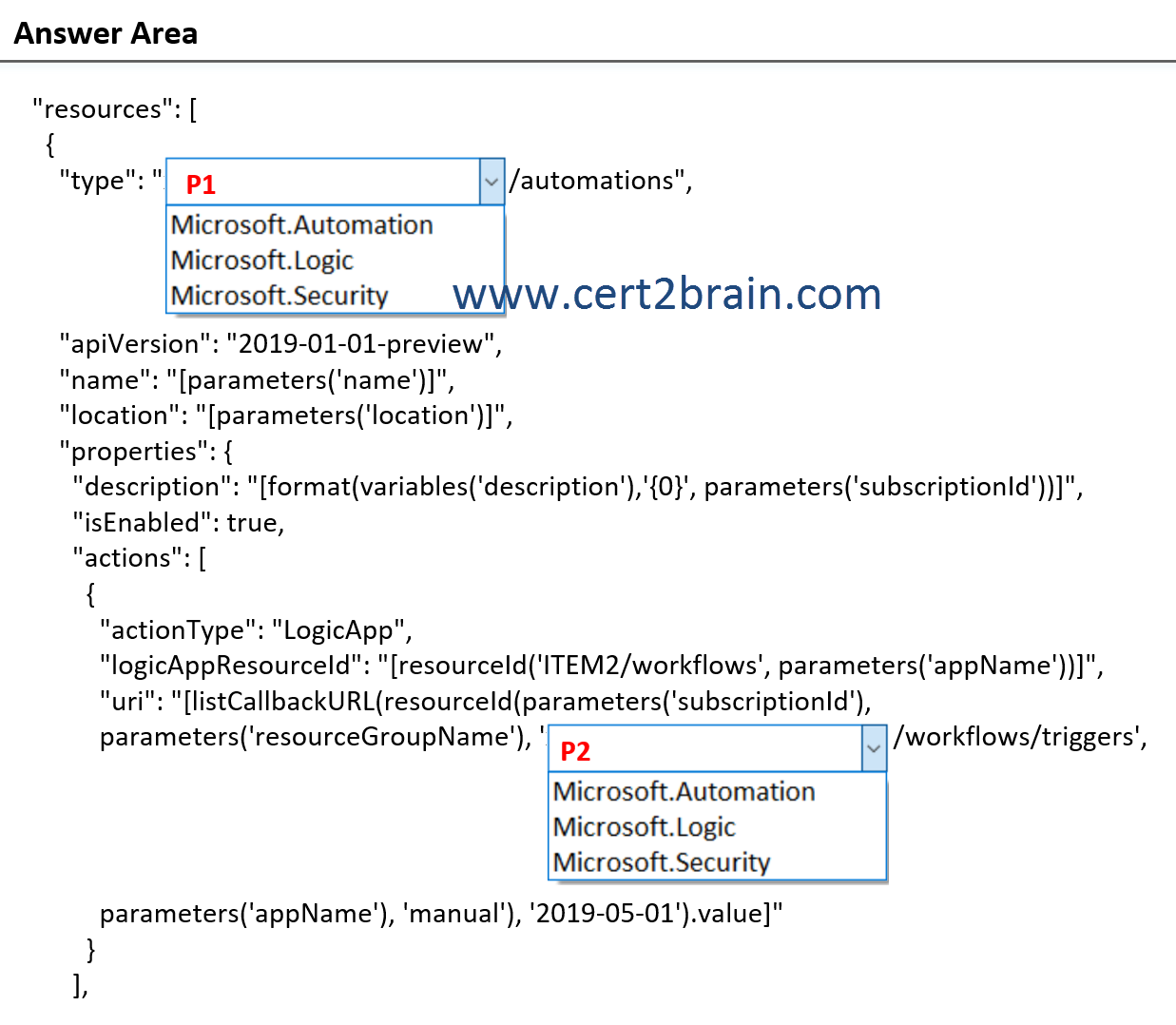Open the P2 dropdown arrow
This screenshot has width=1176, height=1025.
coord(874,748)
